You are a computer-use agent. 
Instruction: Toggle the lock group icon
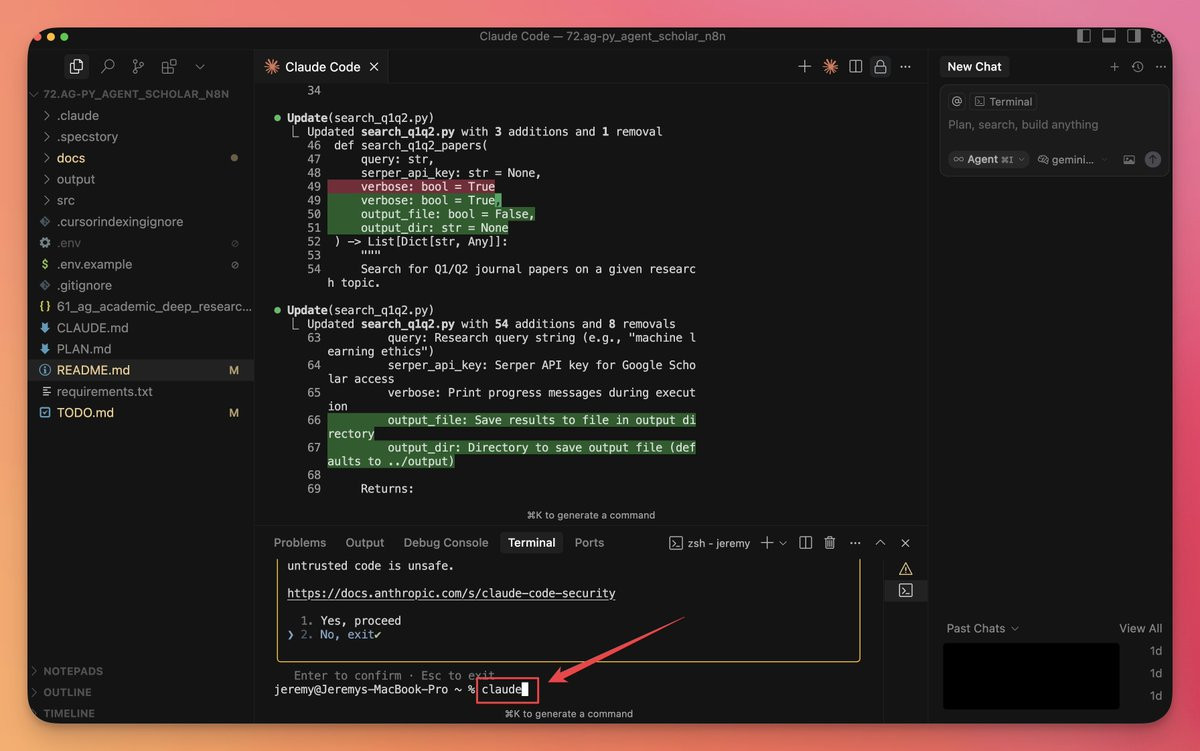[x=880, y=66]
